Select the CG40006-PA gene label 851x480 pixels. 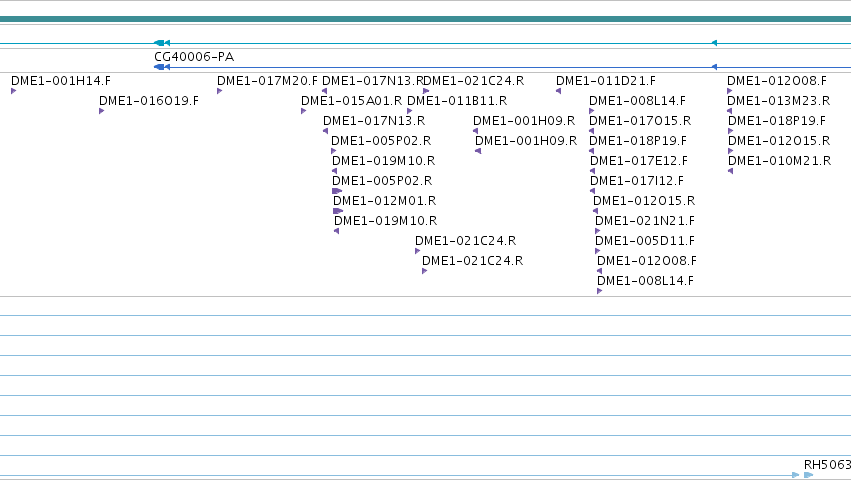click(x=194, y=57)
